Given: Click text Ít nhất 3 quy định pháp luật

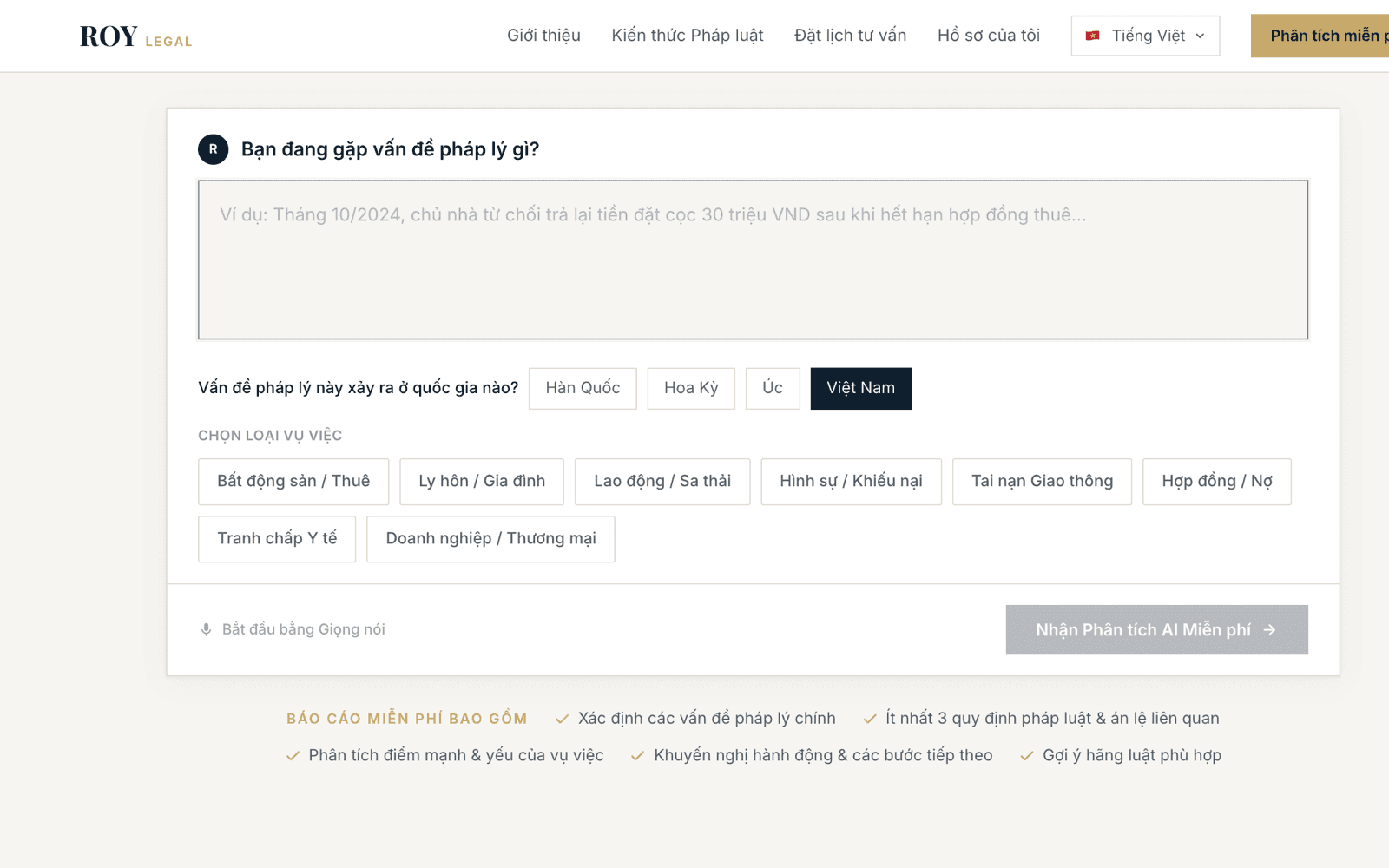Looking at the screenshot, I should pyautogui.click(x=989, y=719).
